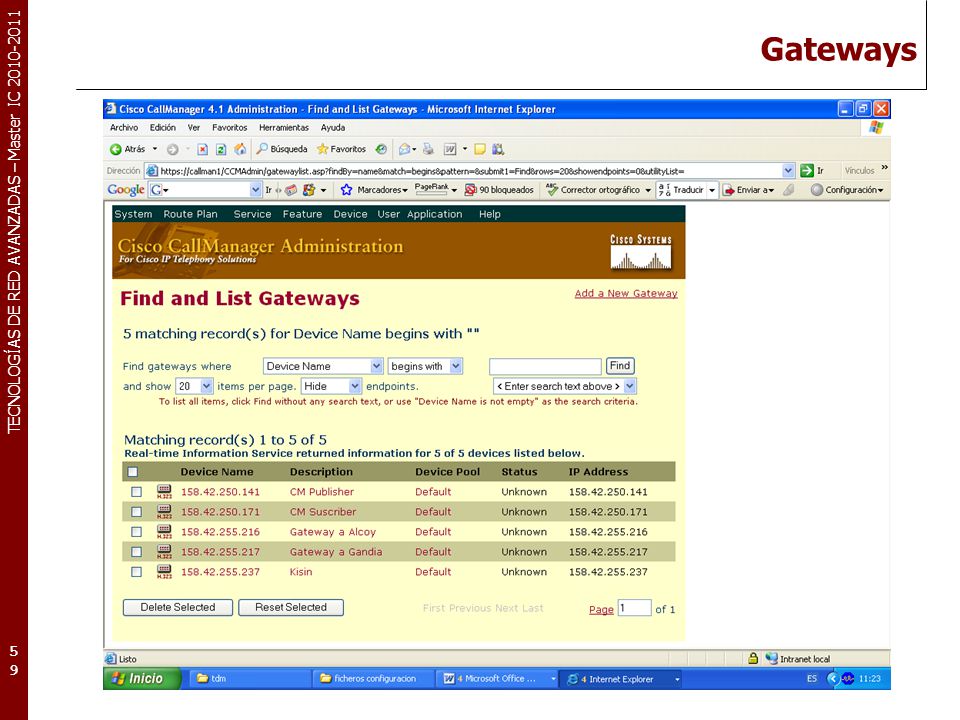960x720 pixels.
Task: Open the Herramientas browser menu
Action: click(283, 127)
